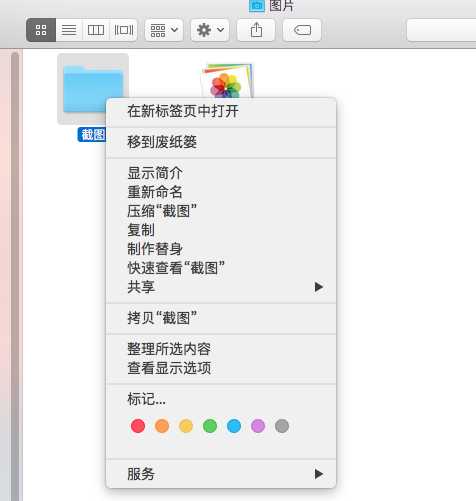Choose 制作替身 menu item

[221, 249]
